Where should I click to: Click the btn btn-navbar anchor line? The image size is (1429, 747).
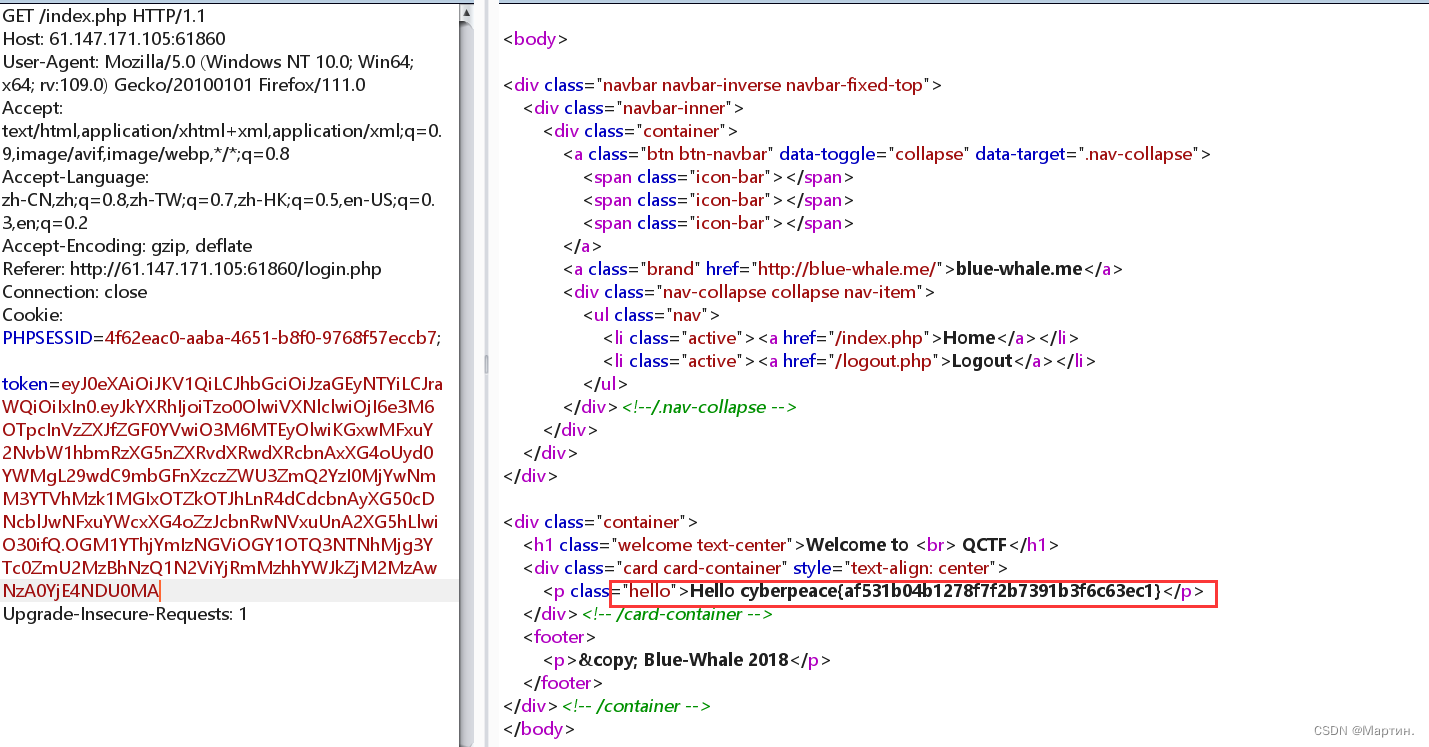tap(887, 154)
